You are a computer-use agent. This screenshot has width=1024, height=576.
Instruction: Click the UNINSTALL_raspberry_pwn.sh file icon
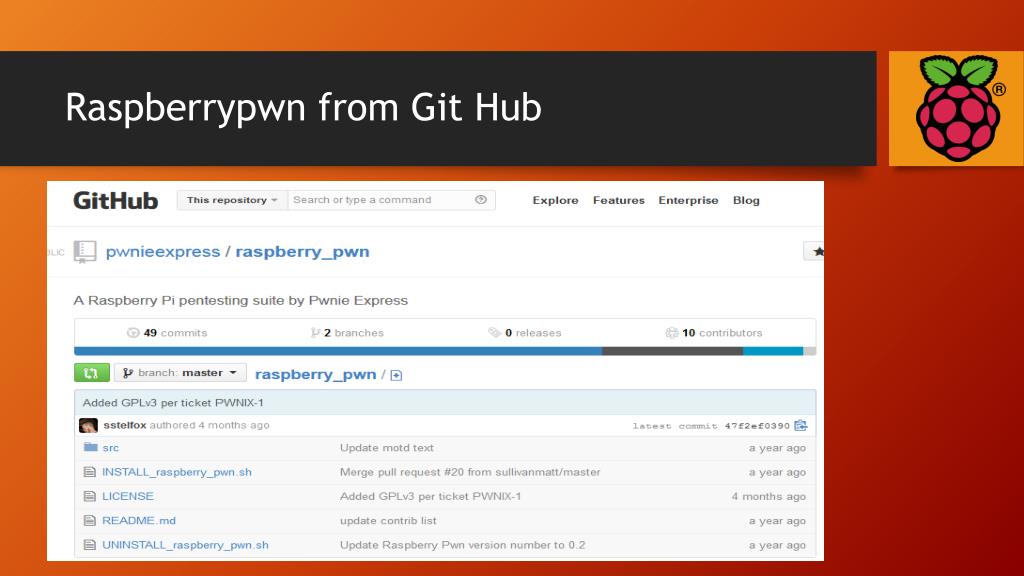tap(89, 545)
